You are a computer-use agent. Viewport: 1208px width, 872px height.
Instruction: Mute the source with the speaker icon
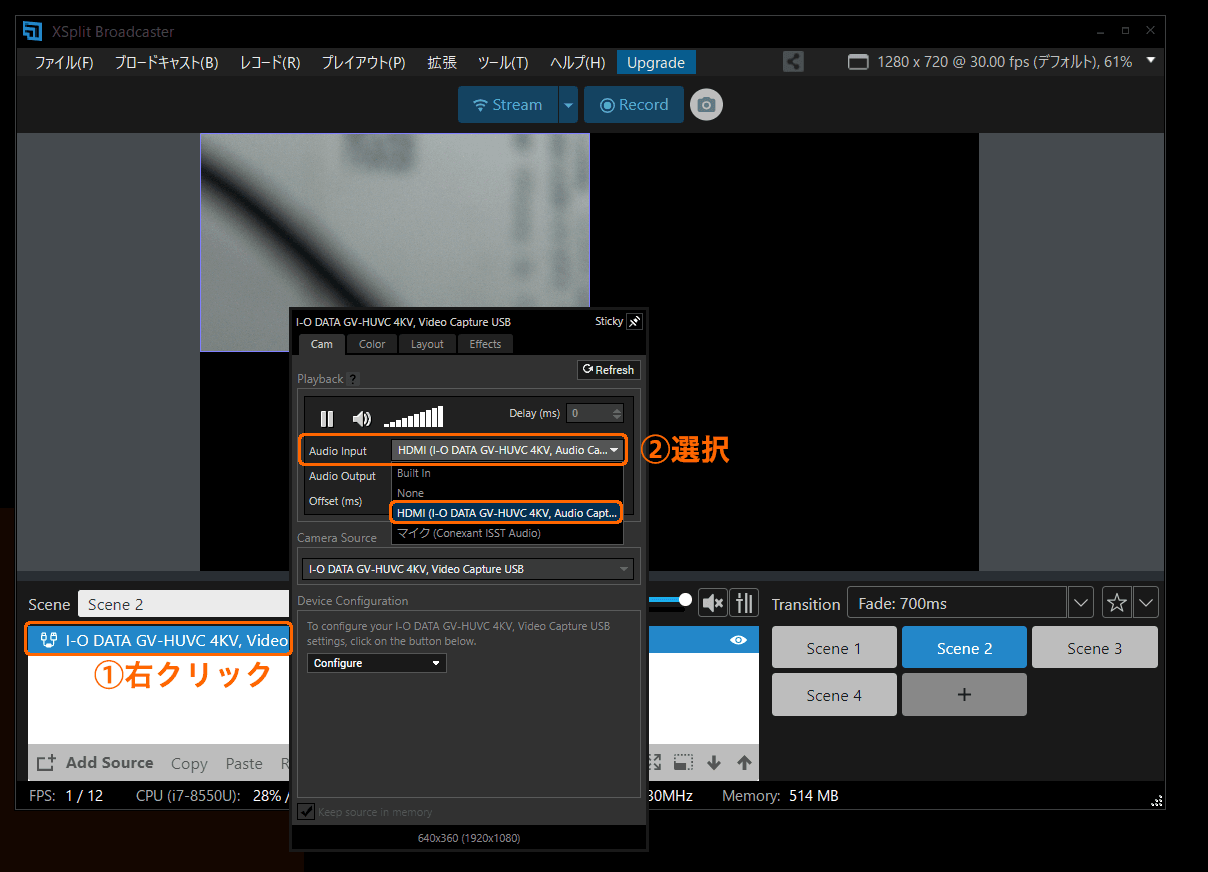point(362,419)
